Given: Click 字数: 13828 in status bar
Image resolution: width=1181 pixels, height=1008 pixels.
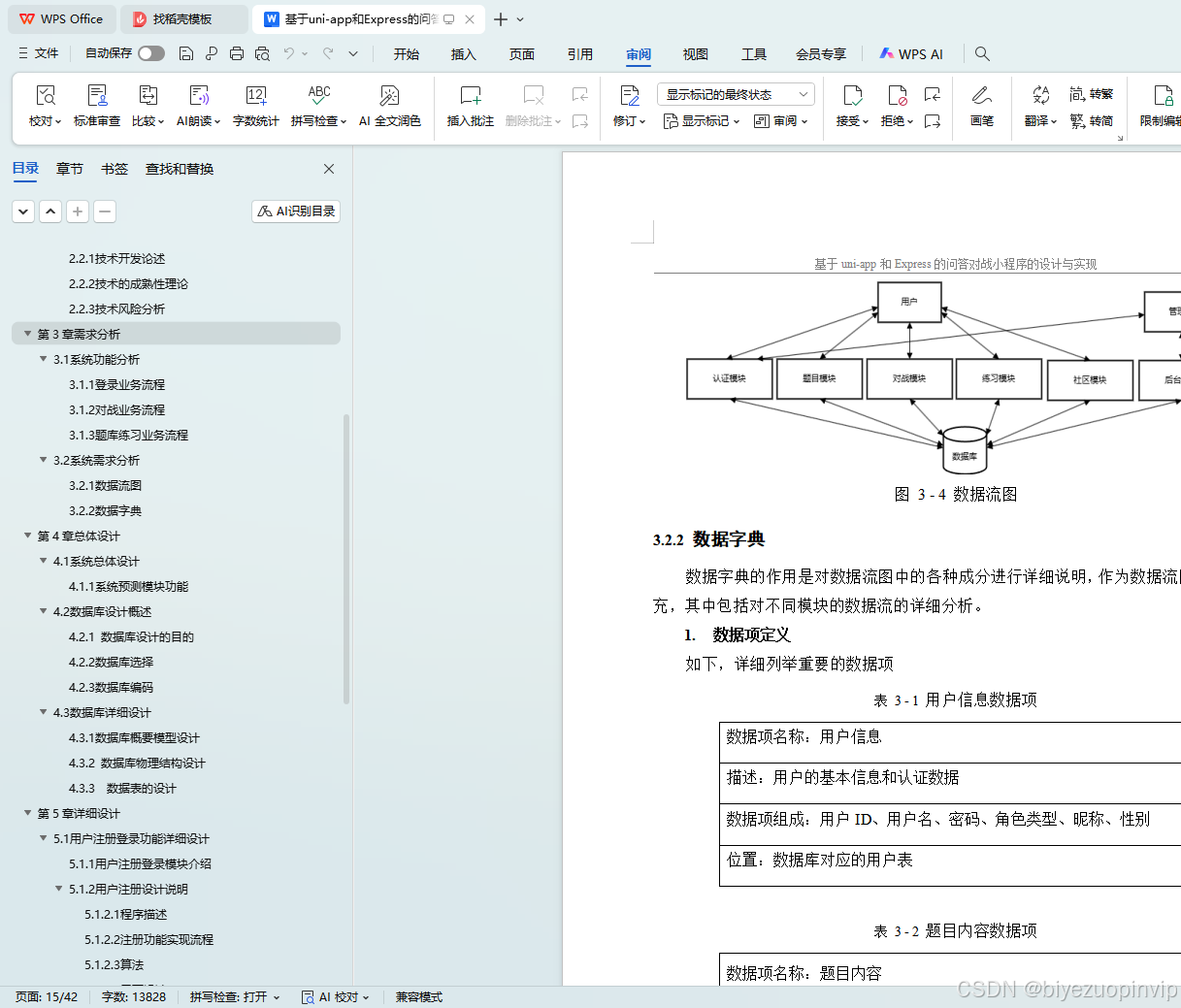Looking at the screenshot, I should (x=134, y=997).
